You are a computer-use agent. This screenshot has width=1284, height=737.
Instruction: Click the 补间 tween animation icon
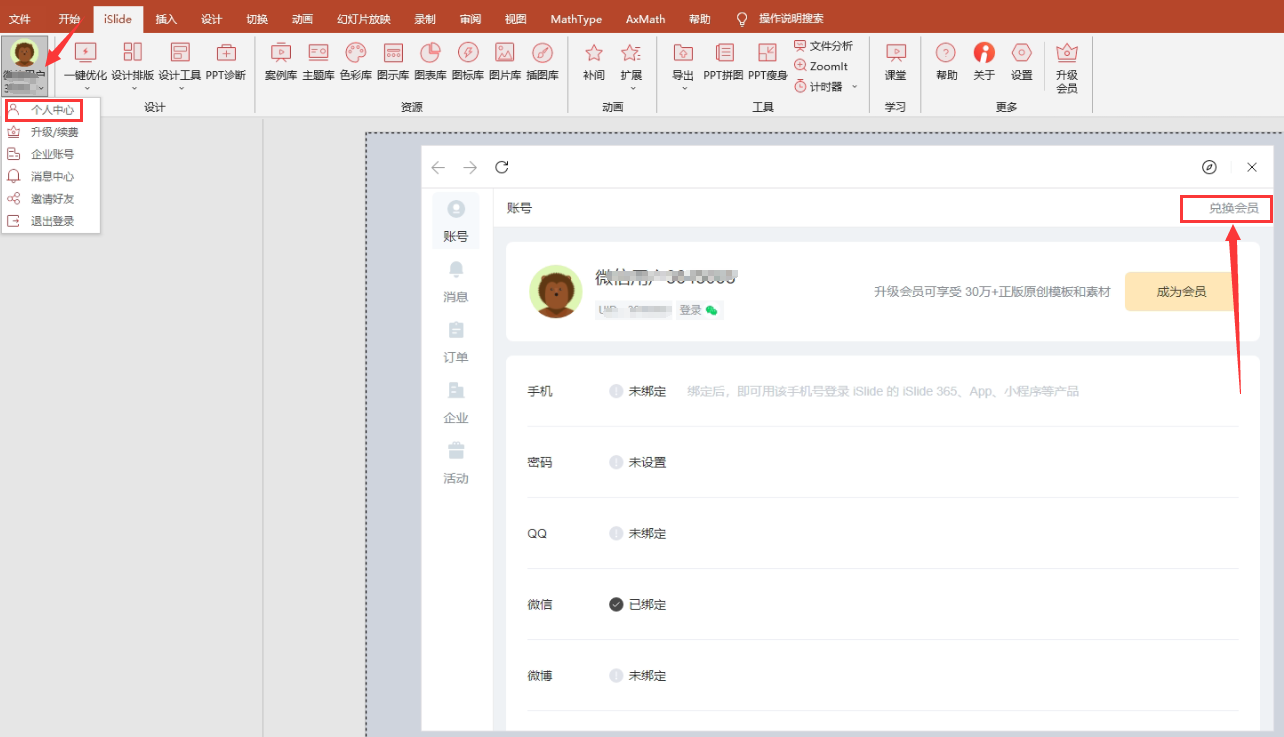coord(594,61)
